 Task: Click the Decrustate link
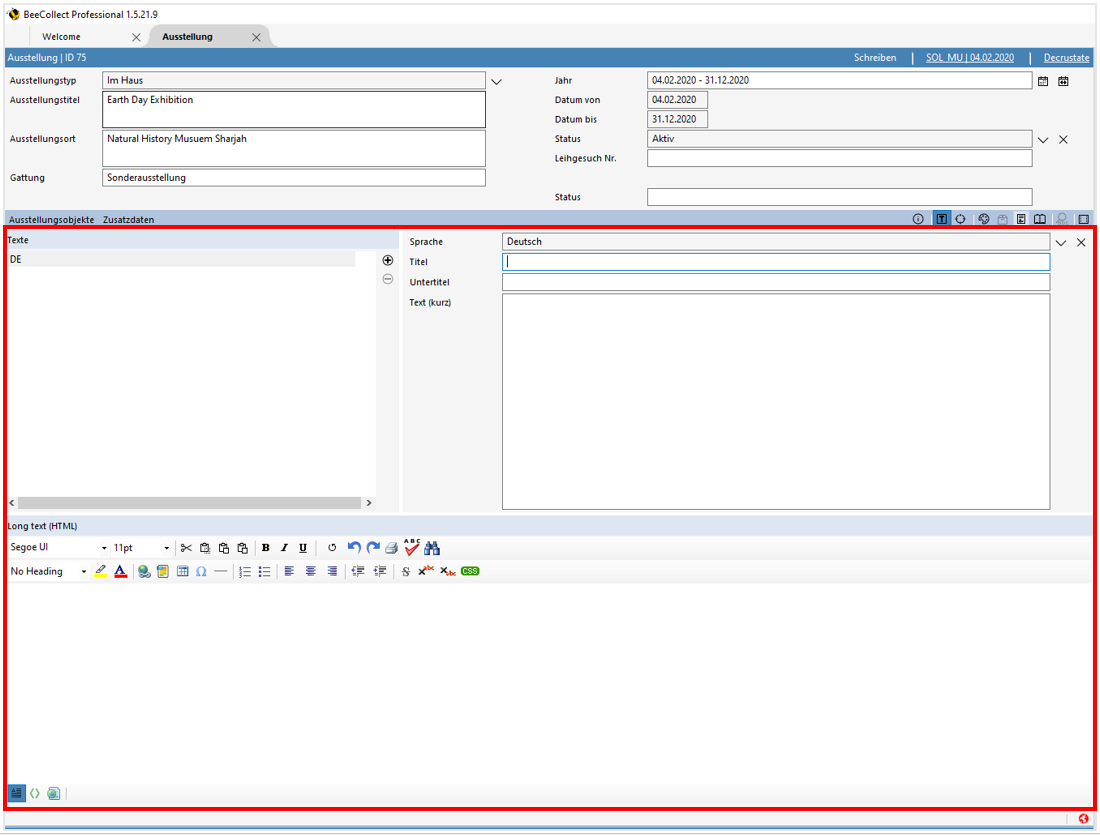click(x=1066, y=58)
